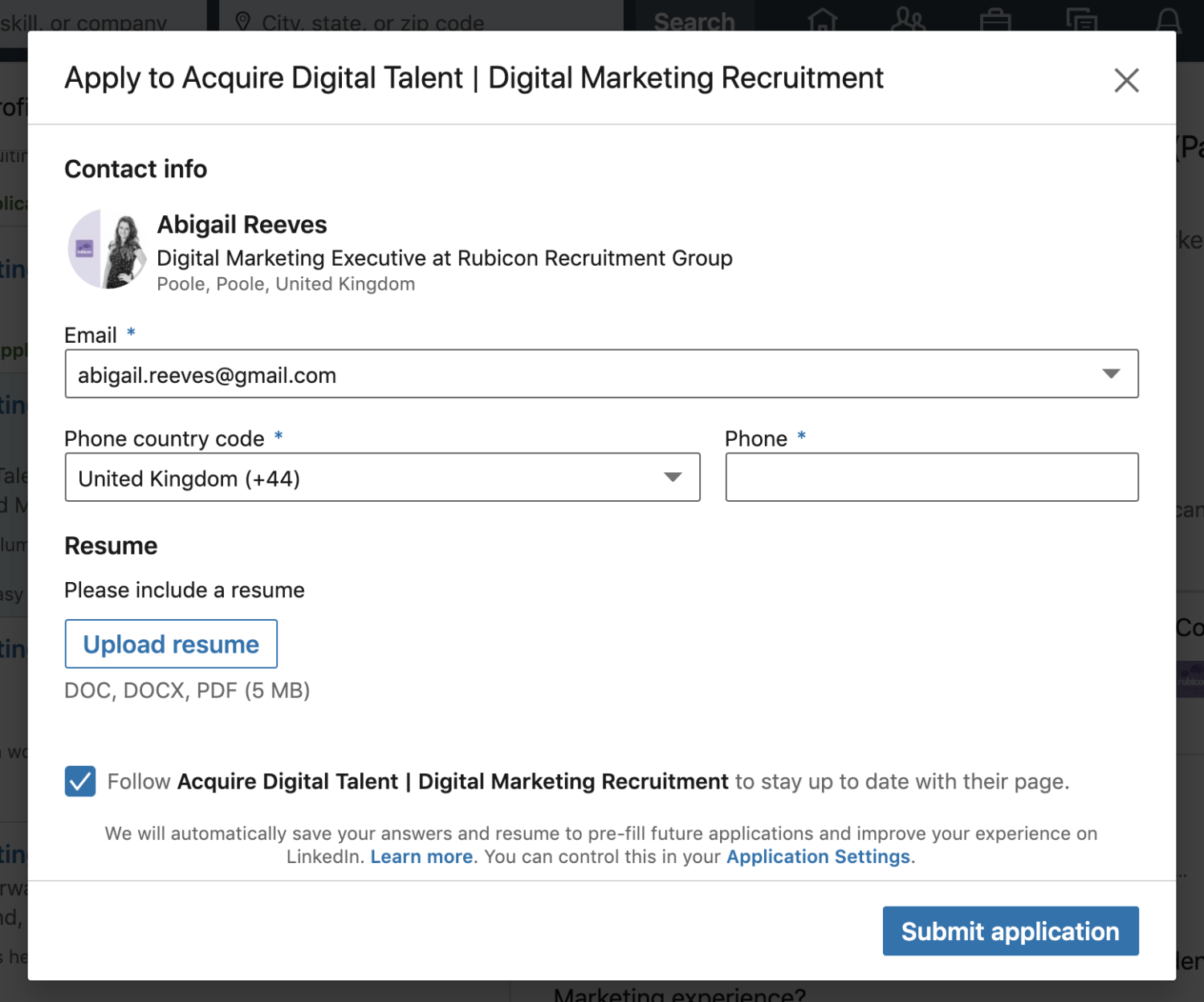Screen dimensions: 1204x1002
Task: Expand the Phone country code dropdown
Action: pos(382,477)
